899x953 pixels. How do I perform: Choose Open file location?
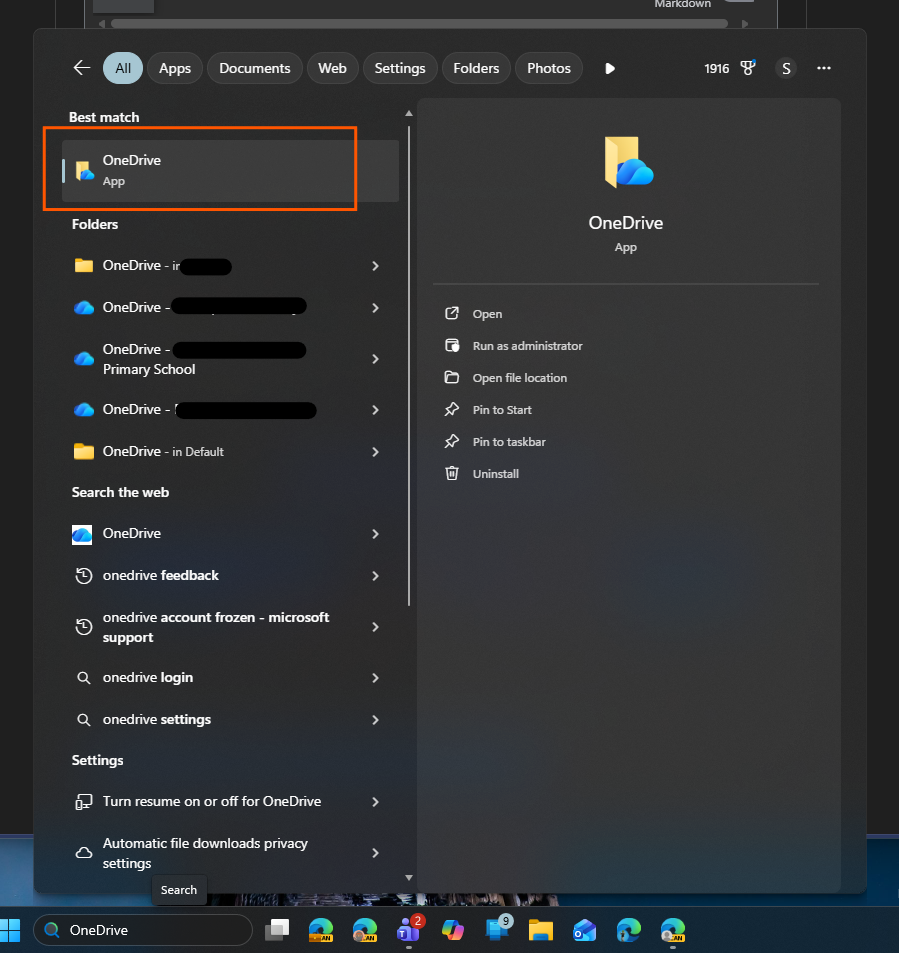point(520,378)
